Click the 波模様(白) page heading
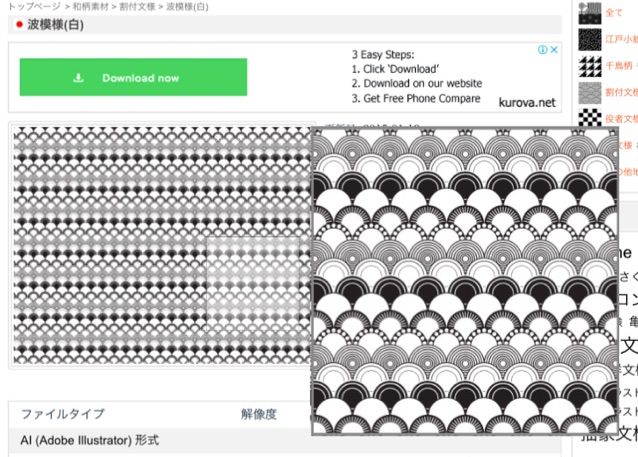This screenshot has height=457, width=638. [x=56, y=25]
